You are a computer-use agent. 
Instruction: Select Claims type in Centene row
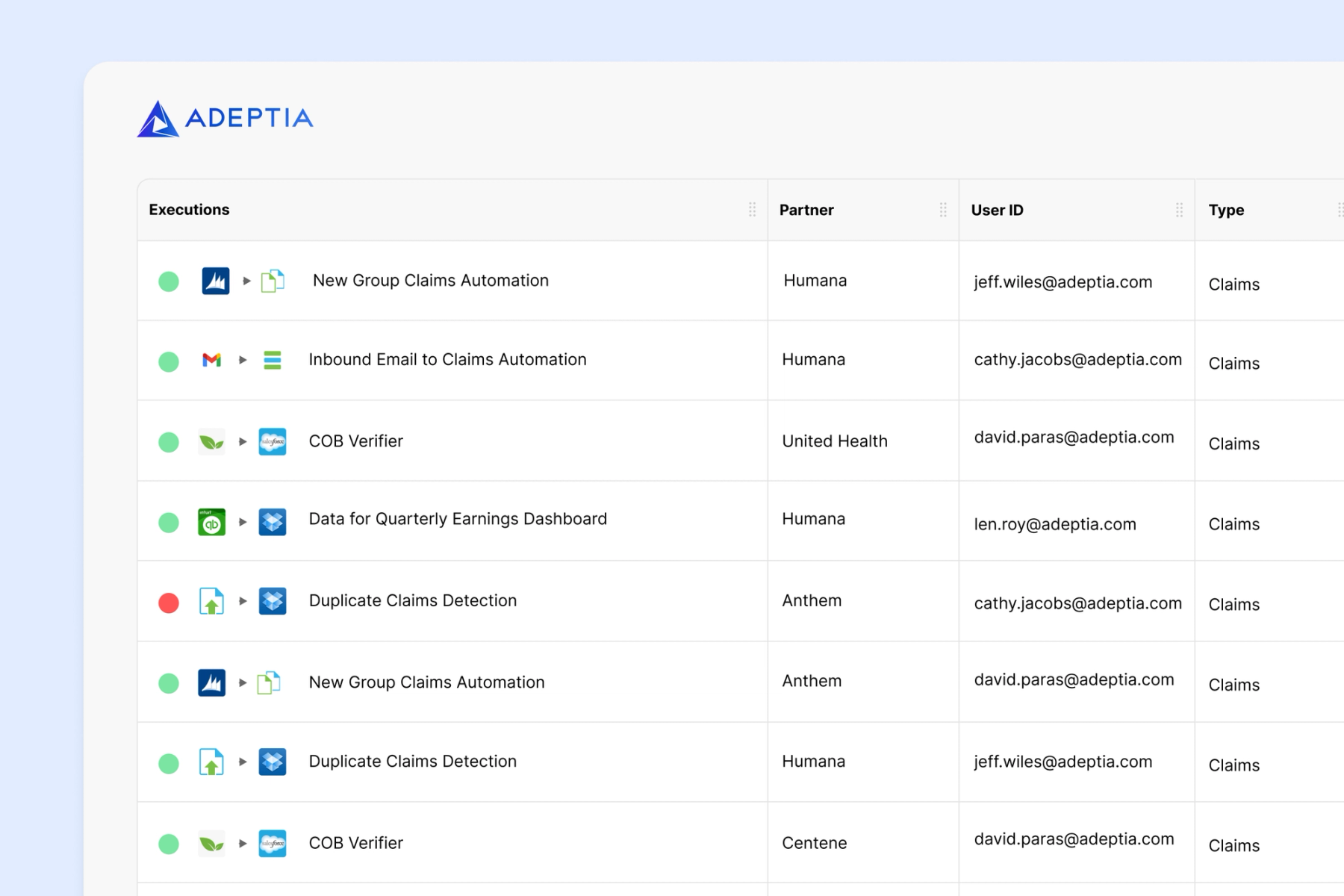tap(1233, 845)
